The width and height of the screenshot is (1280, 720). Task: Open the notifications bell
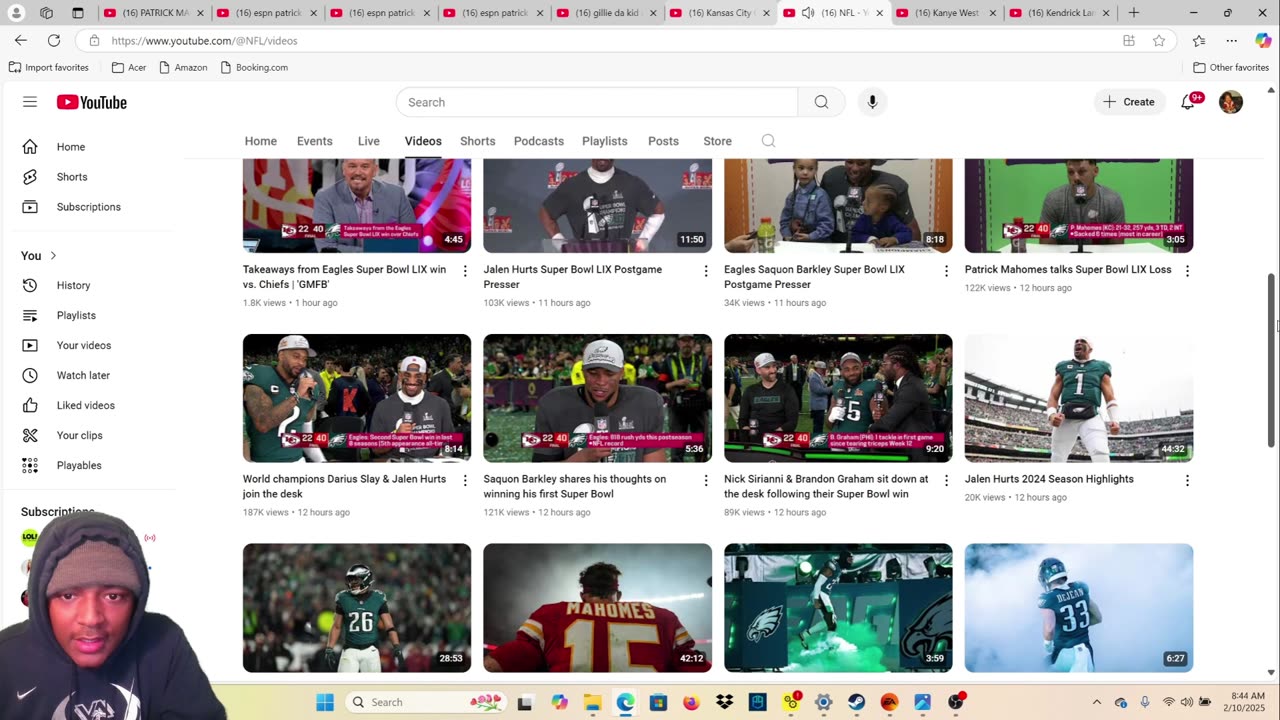[1188, 102]
